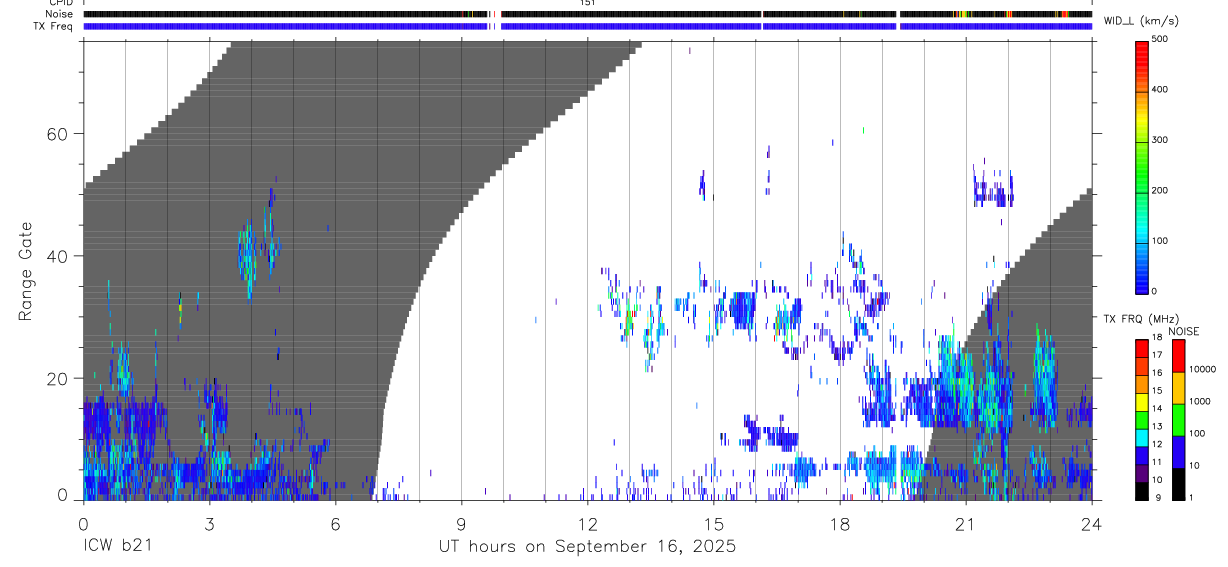This screenshot has width=1228, height=567.
Task: Click the '200' tick on the width scale
Action: (1160, 190)
